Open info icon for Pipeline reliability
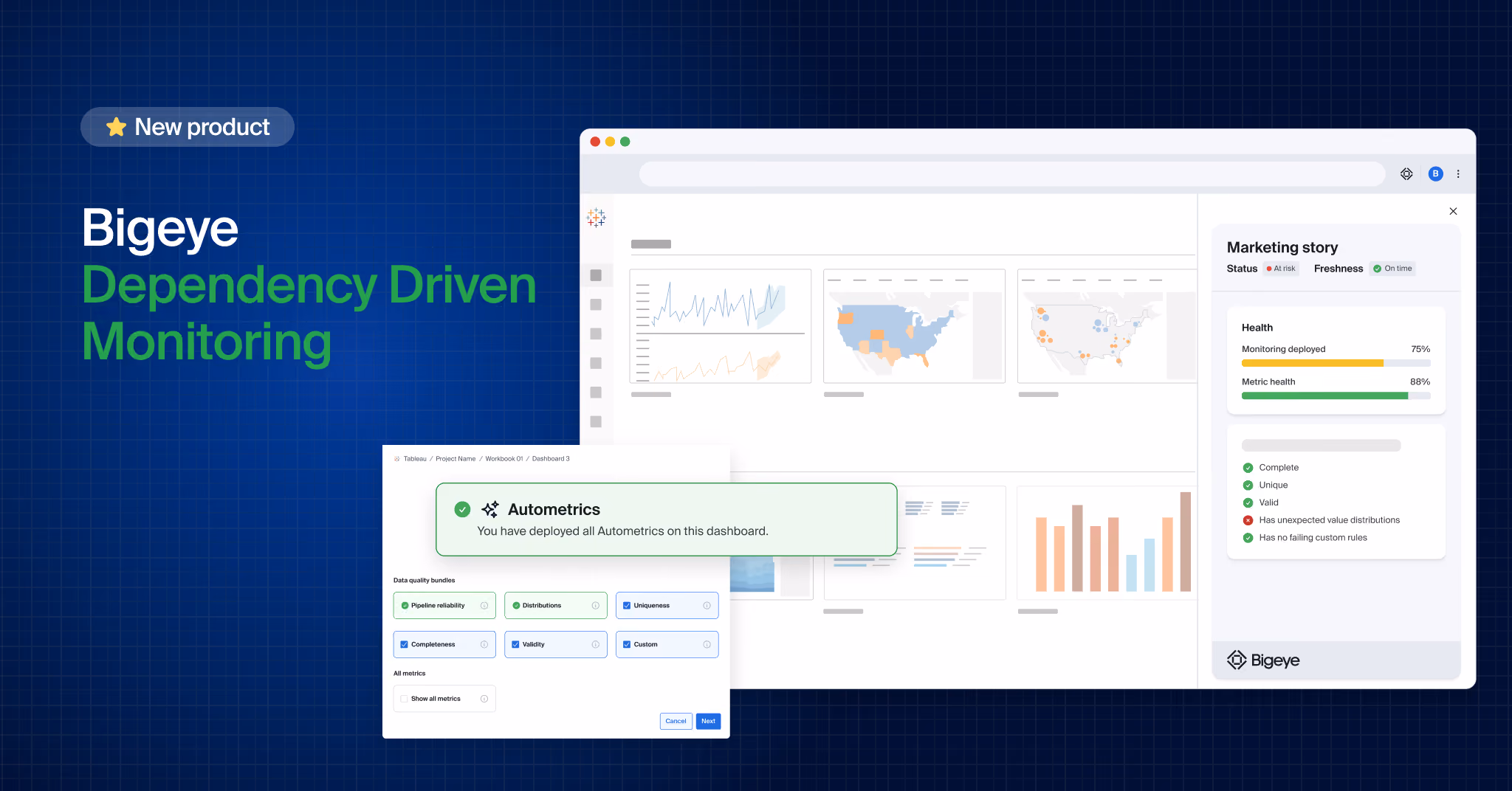Viewport: 1512px width, 791px height. coord(484,606)
